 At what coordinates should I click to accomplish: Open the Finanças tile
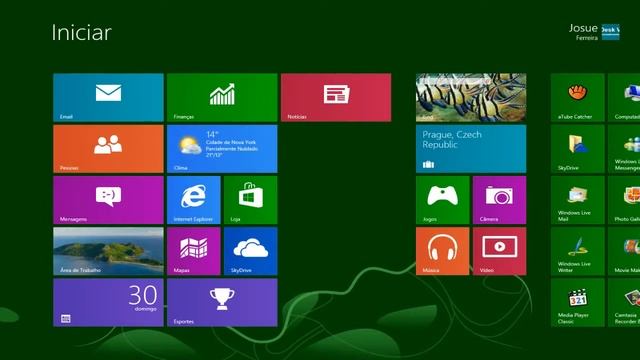pyautogui.click(x=222, y=98)
